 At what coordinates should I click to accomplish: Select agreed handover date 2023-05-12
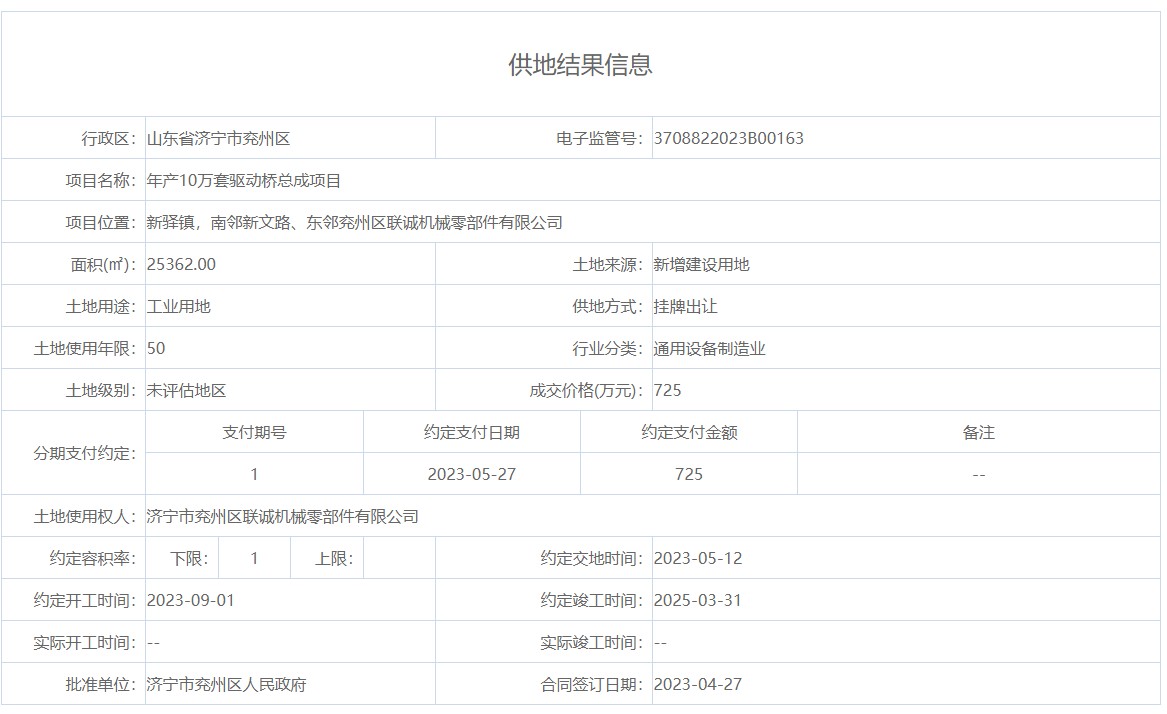tap(698, 559)
